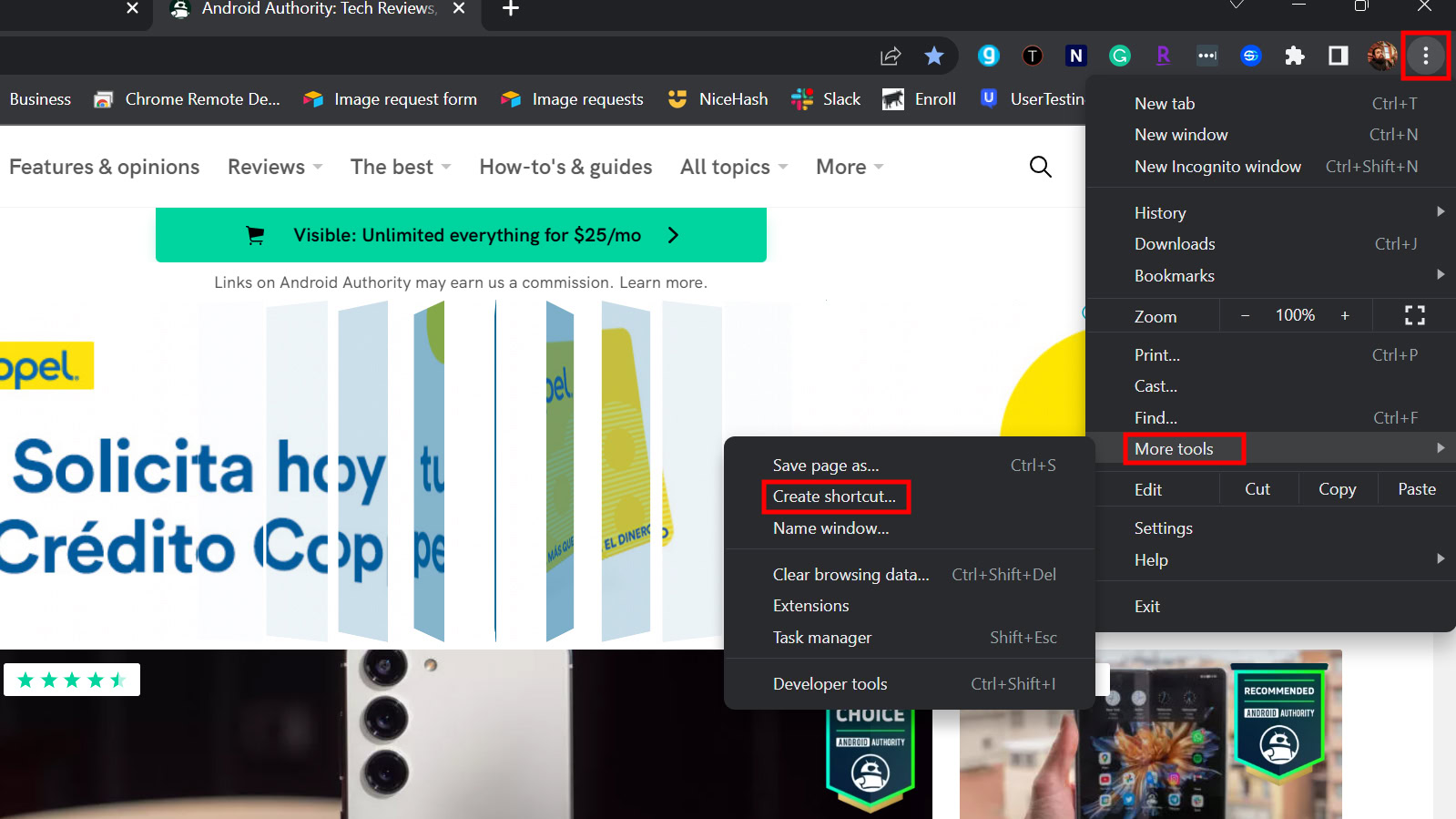
Task: Click the Grammarly extension icon
Action: point(1120,56)
